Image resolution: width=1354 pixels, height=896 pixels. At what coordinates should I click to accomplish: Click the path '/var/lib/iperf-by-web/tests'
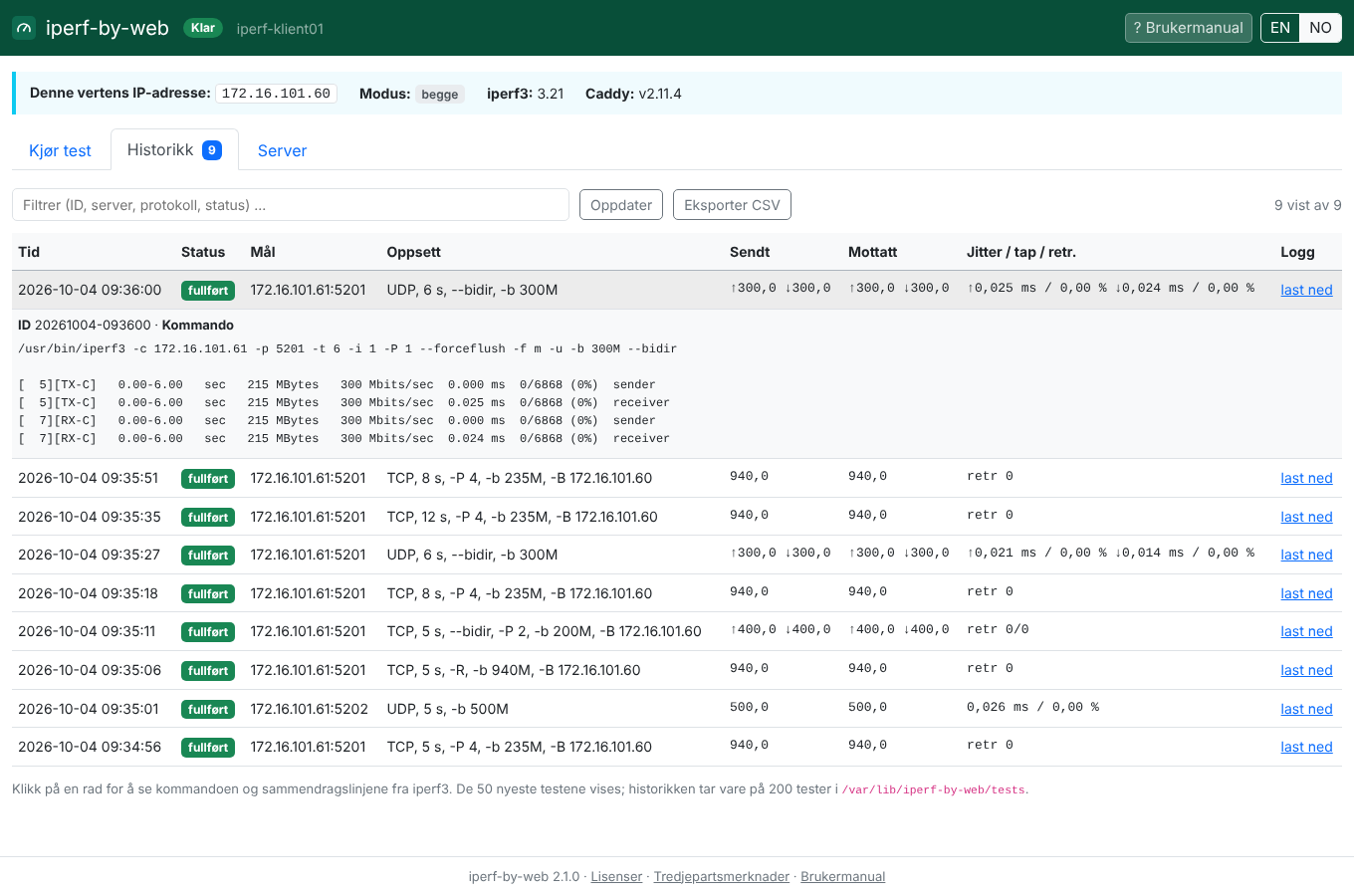point(934,789)
